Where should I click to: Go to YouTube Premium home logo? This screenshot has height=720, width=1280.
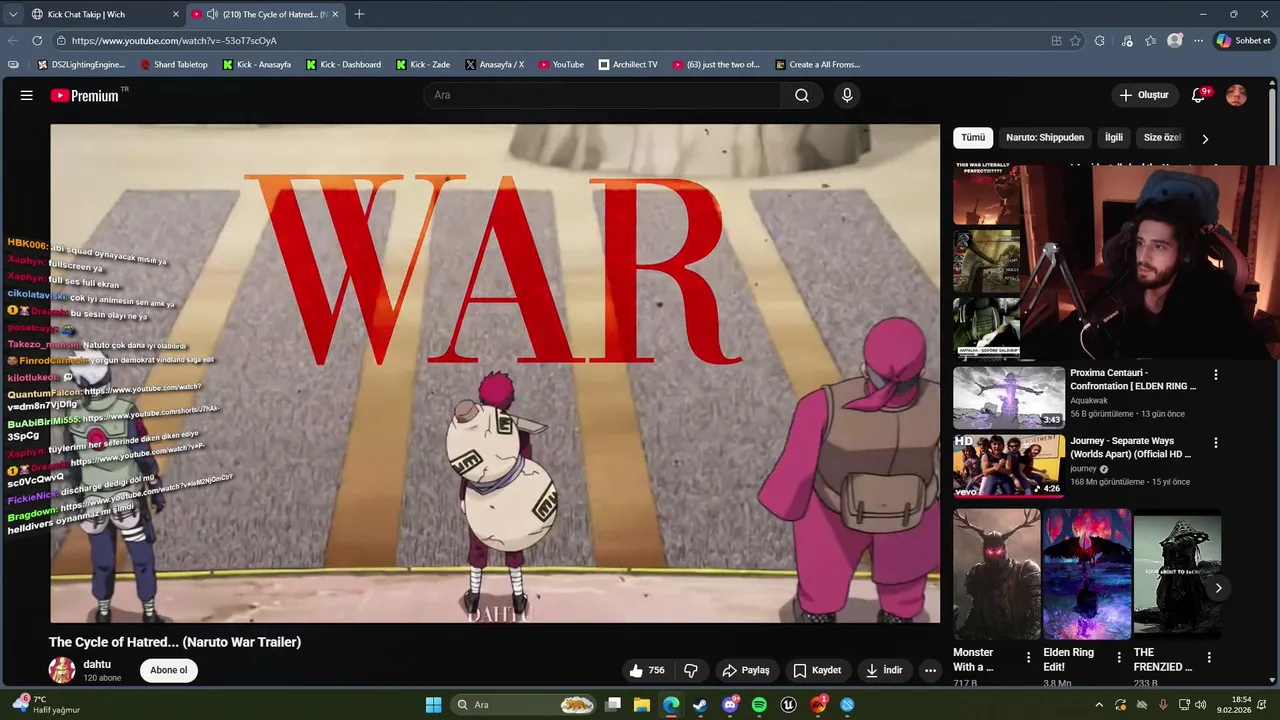(x=85, y=95)
